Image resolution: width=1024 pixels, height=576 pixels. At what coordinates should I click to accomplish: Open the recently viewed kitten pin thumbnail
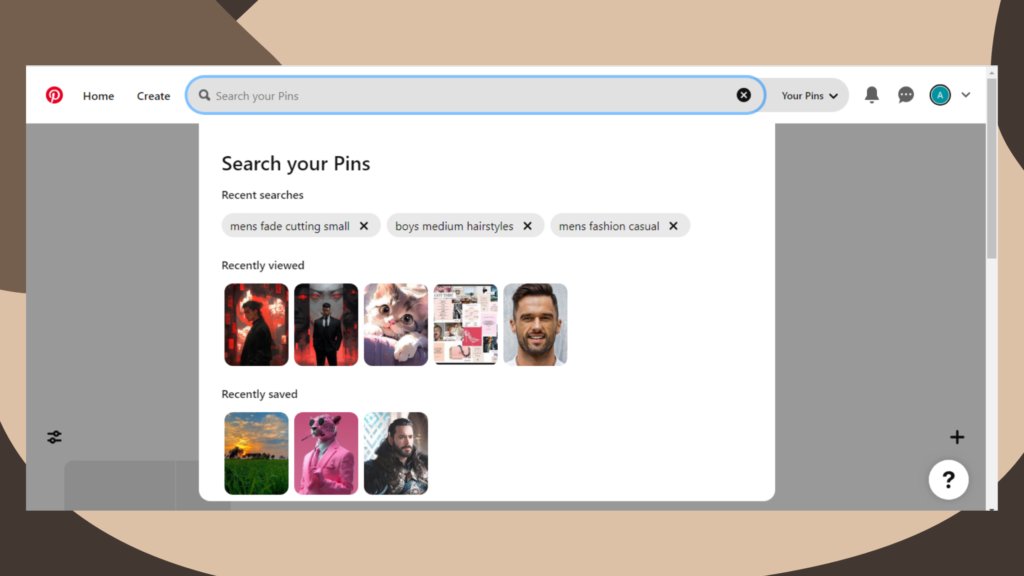point(396,324)
